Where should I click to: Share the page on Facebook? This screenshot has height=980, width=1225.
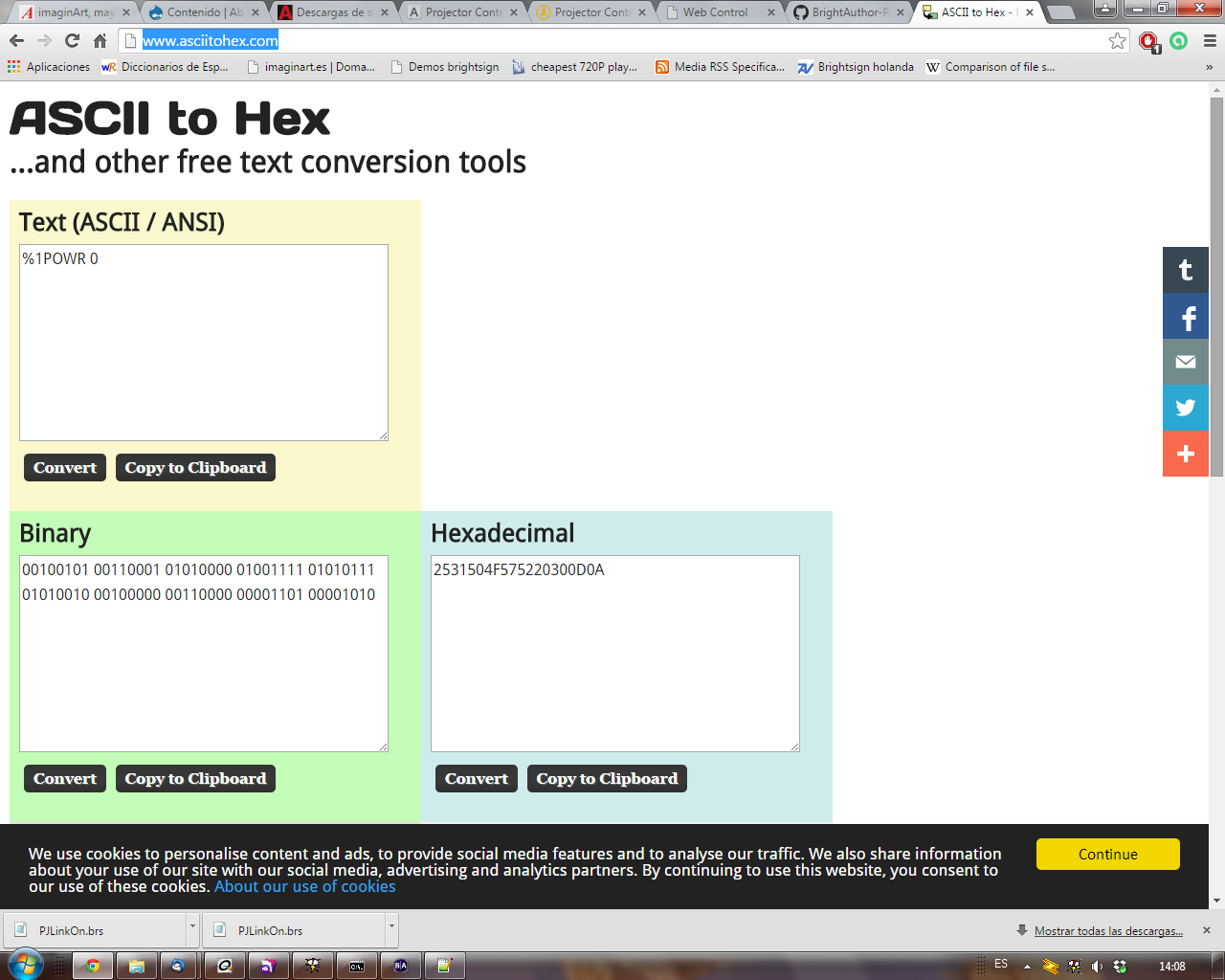click(x=1186, y=316)
